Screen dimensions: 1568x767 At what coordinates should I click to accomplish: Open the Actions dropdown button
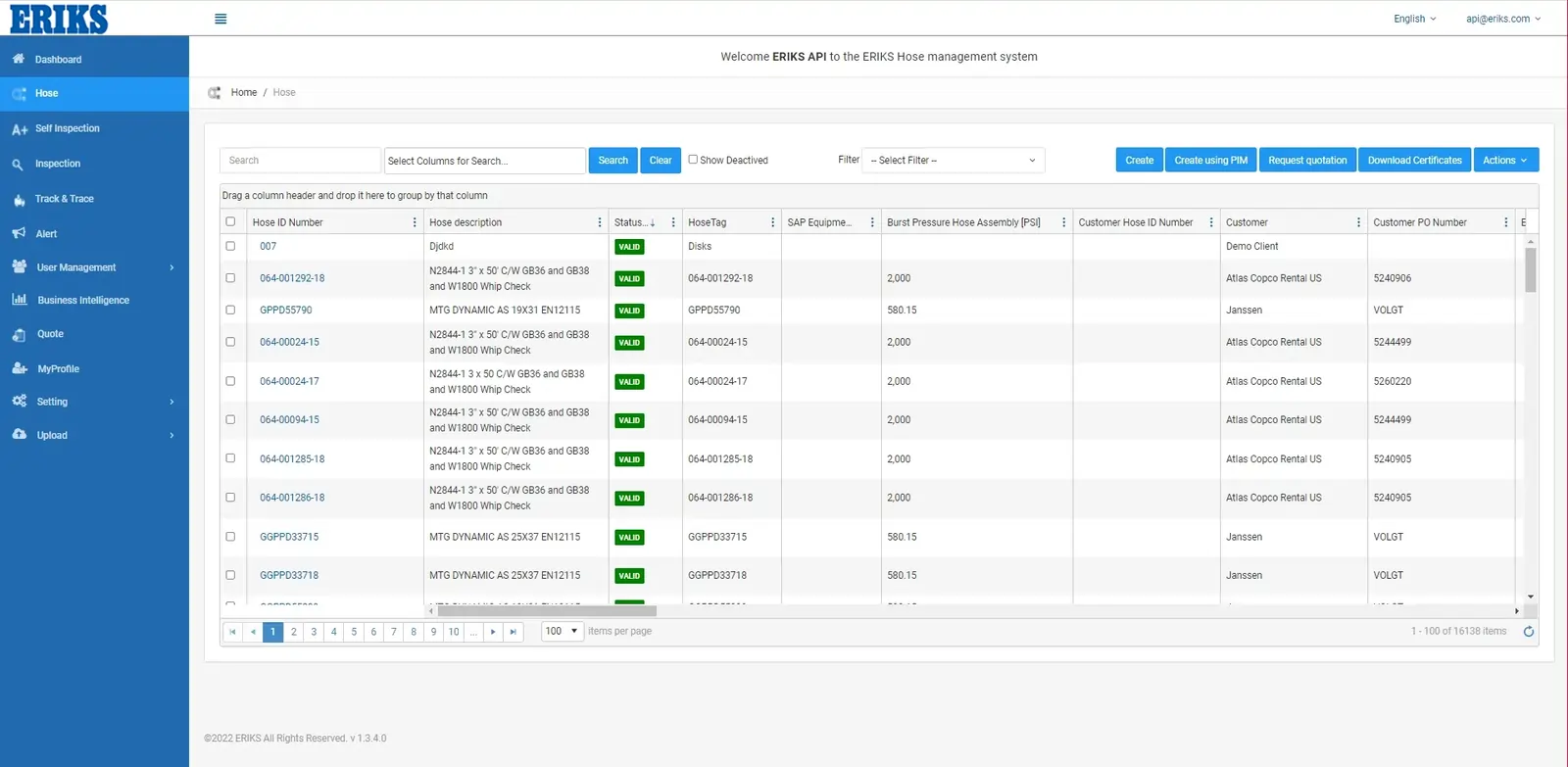(1505, 161)
